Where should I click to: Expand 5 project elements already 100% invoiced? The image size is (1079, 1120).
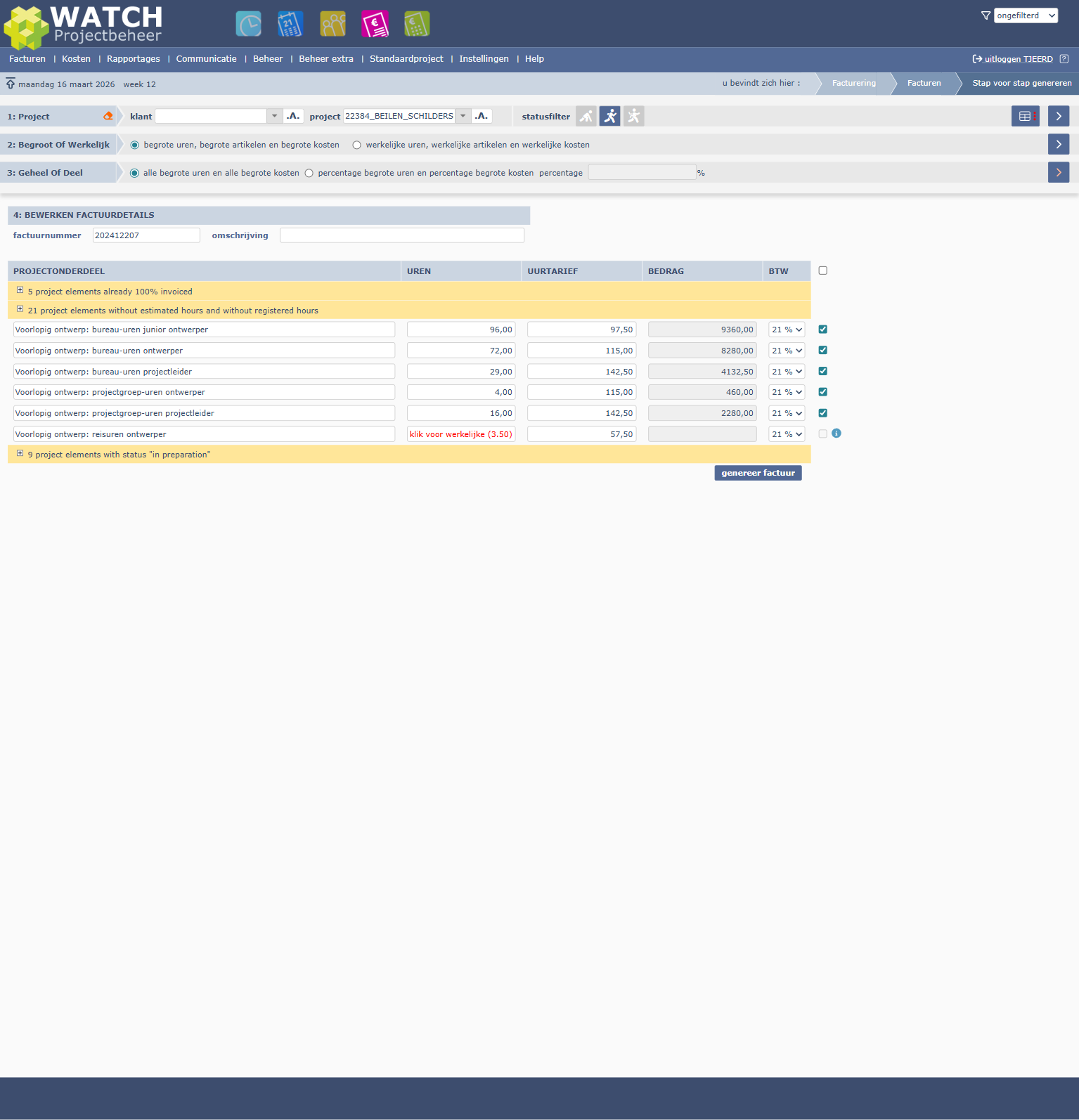(x=20, y=290)
